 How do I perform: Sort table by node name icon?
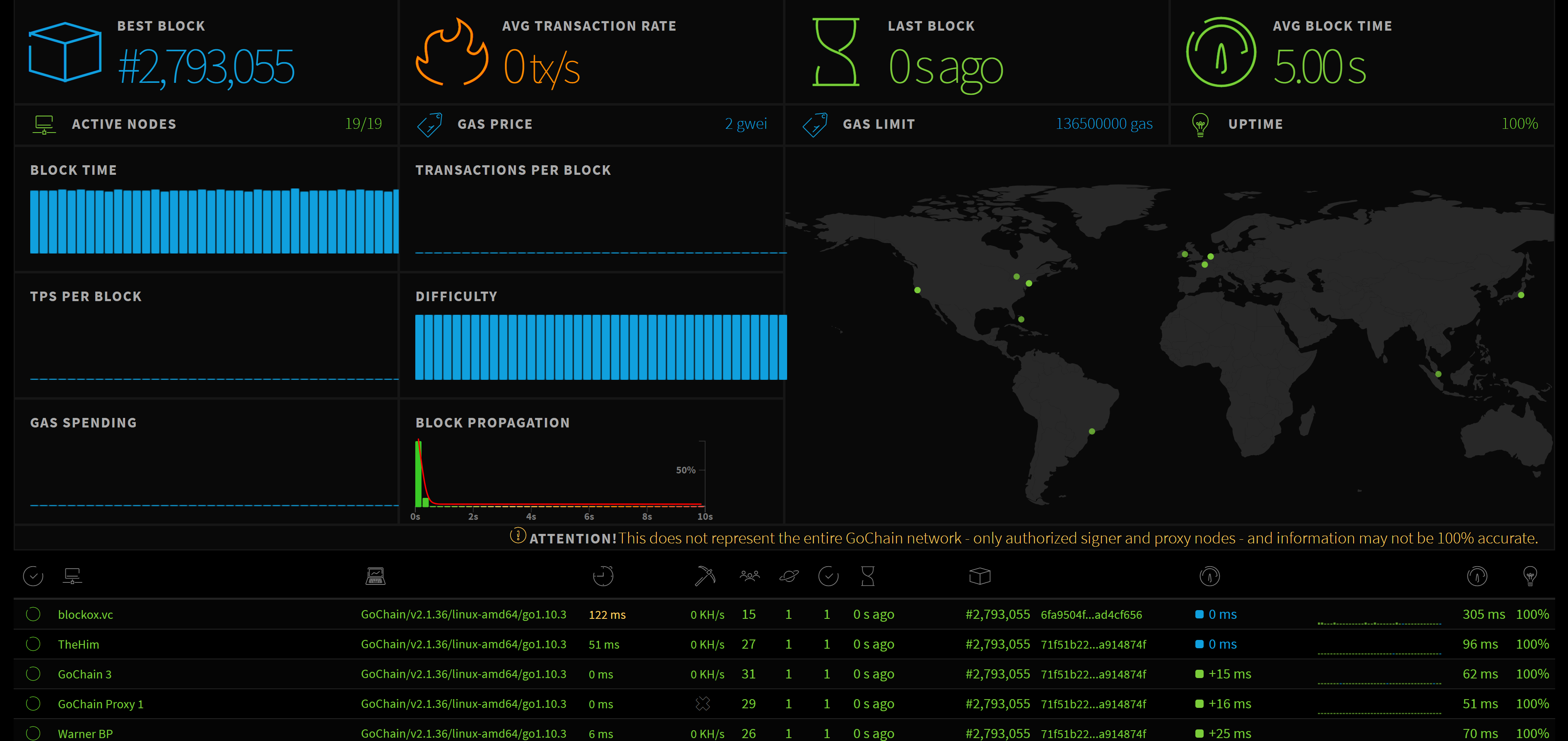72,576
